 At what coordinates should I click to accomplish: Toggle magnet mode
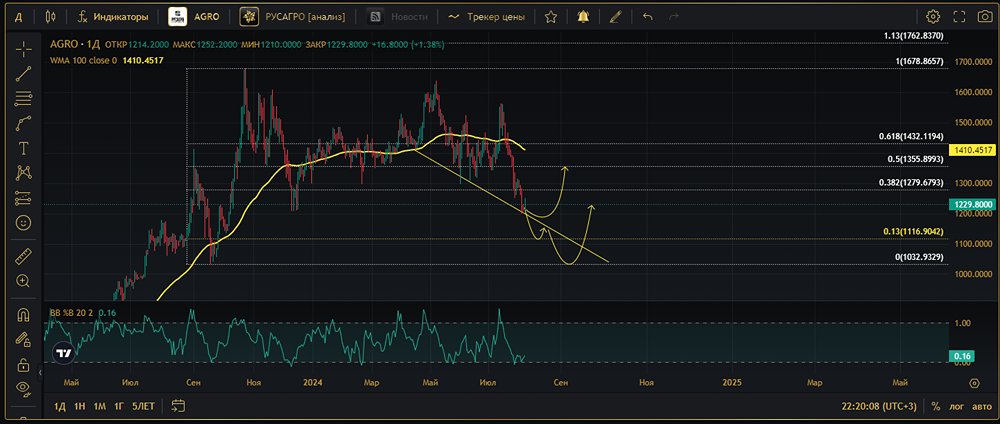click(x=22, y=315)
